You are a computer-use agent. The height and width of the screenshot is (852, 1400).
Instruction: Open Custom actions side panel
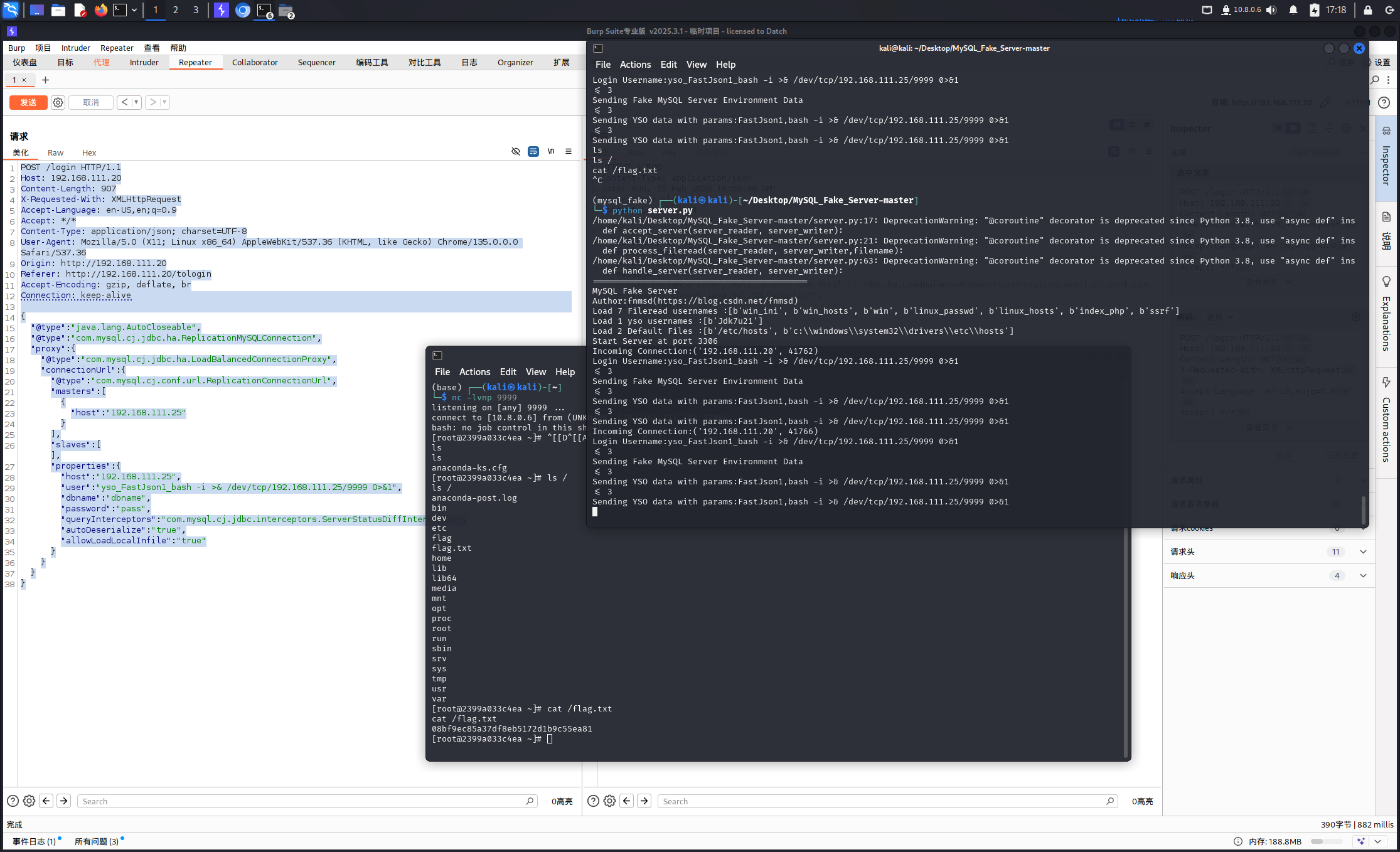1386,420
